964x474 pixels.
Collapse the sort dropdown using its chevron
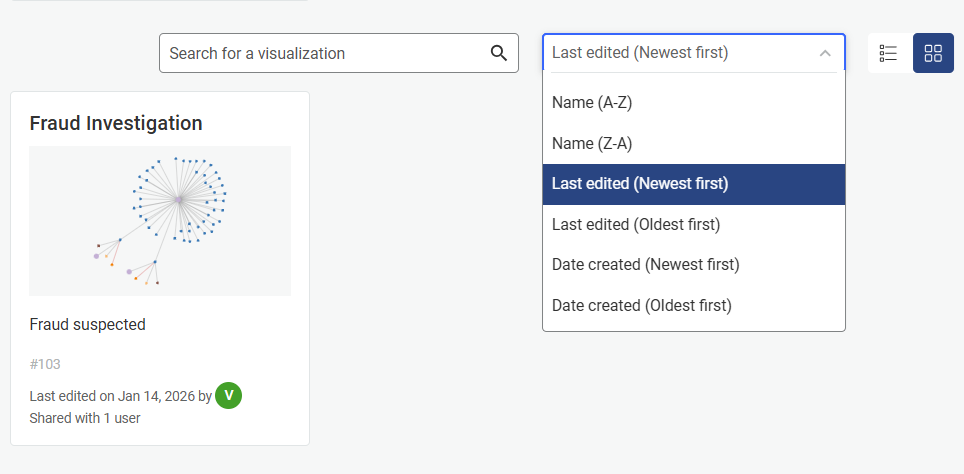click(x=825, y=53)
